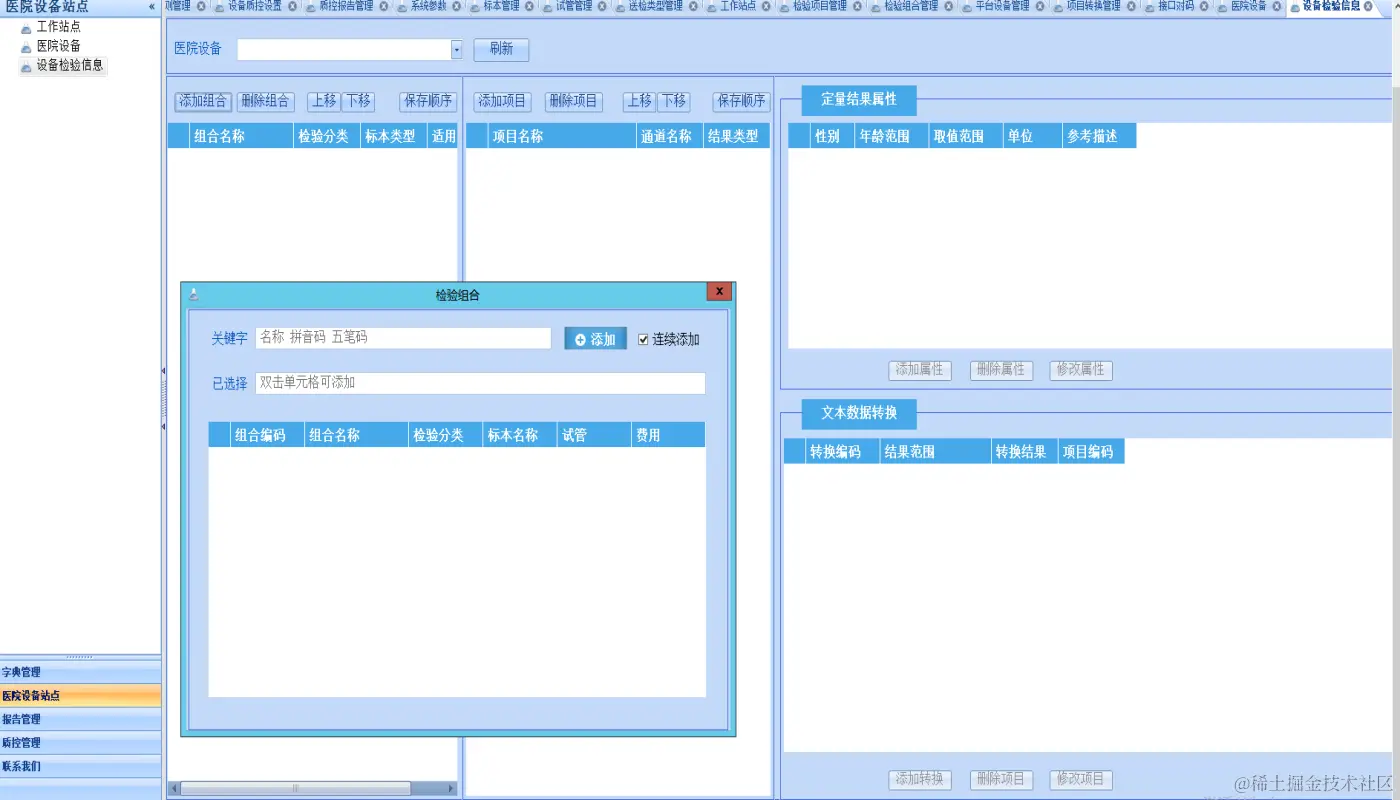Open the 字典管理 accordion section
The height and width of the screenshot is (800, 1400).
pyautogui.click(x=80, y=672)
